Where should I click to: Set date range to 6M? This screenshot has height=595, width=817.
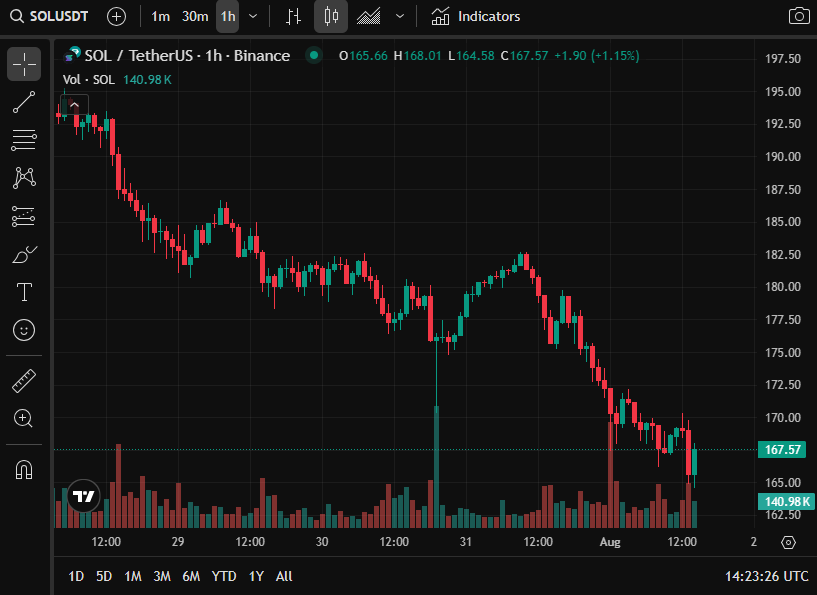pyautogui.click(x=191, y=576)
